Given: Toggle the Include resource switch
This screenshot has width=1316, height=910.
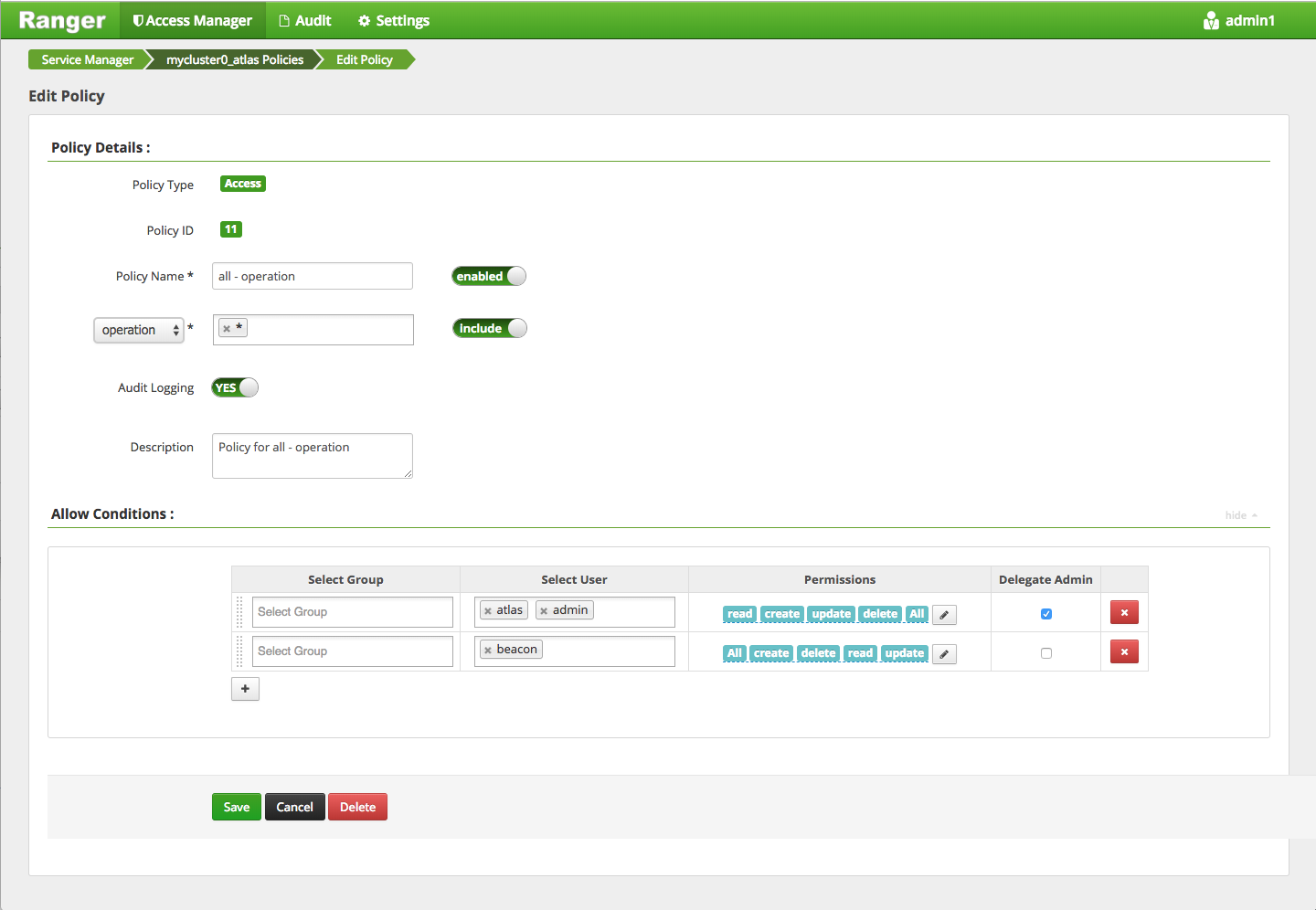Looking at the screenshot, I should [x=490, y=328].
